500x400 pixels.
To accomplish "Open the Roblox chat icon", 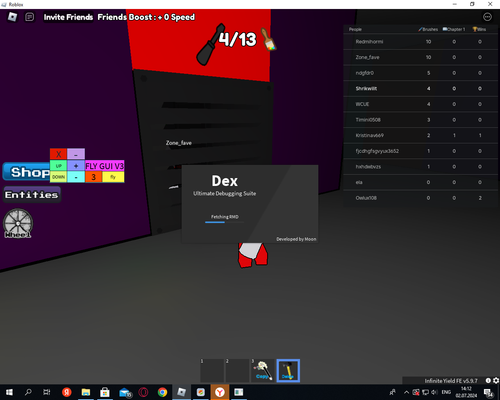I will 30,17.
